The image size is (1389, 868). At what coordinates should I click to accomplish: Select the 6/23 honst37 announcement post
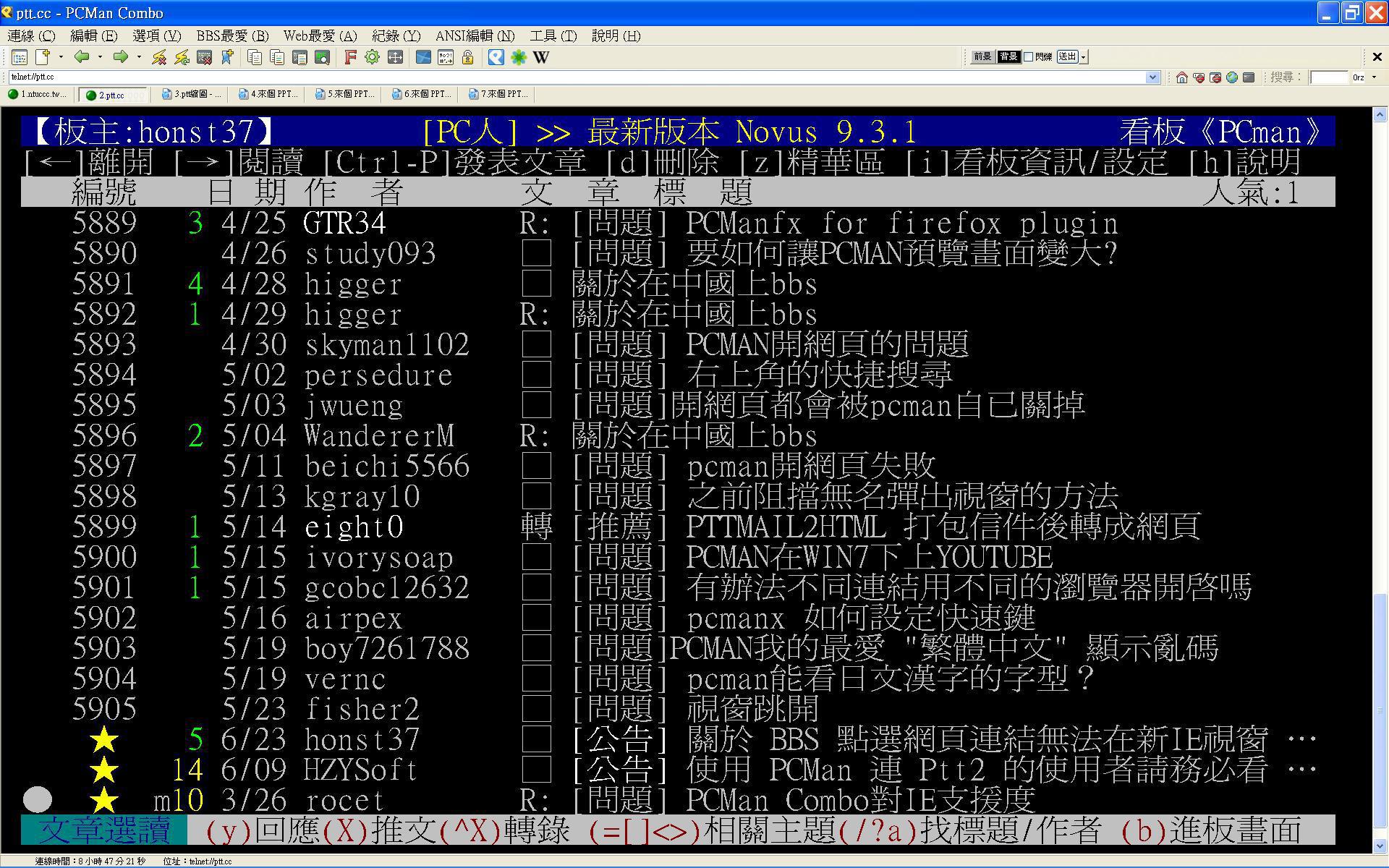click(x=678, y=739)
